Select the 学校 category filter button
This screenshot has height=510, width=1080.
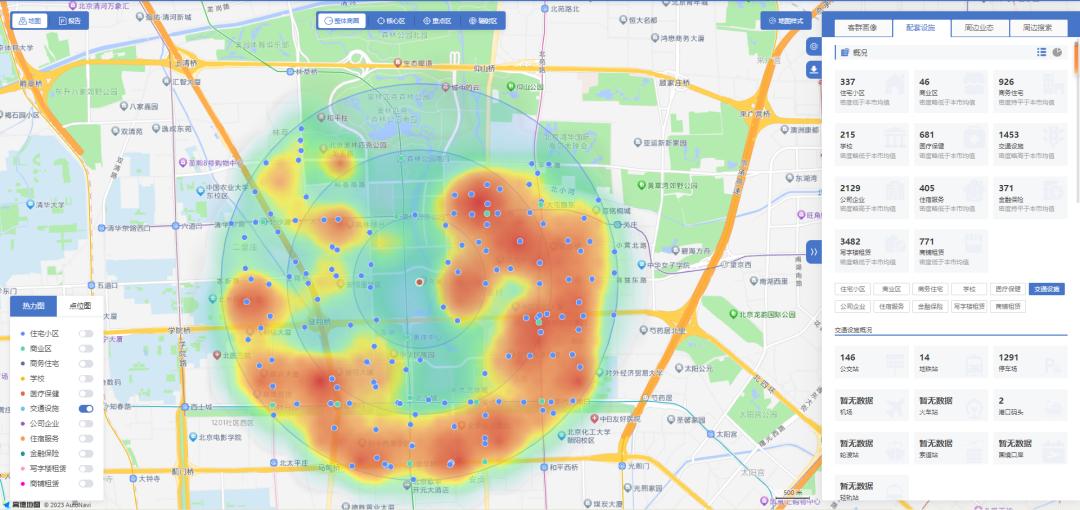(968, 289)
